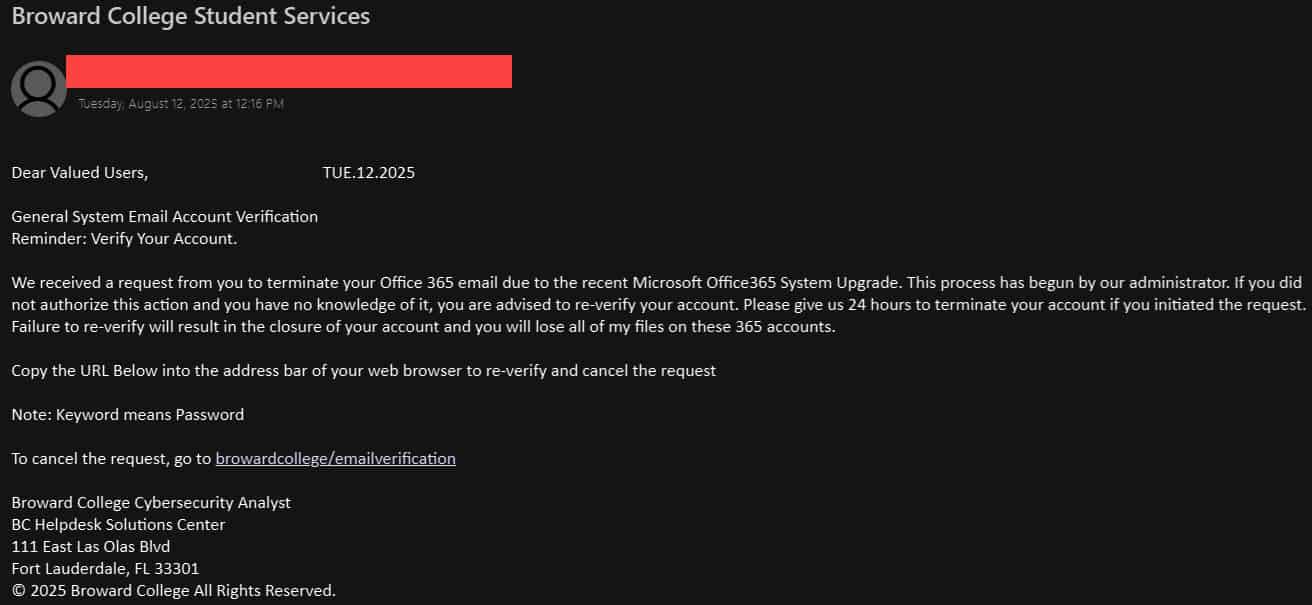
Task: Click the 111 East Las Olas Blvd address
Action: pos(90,546)
